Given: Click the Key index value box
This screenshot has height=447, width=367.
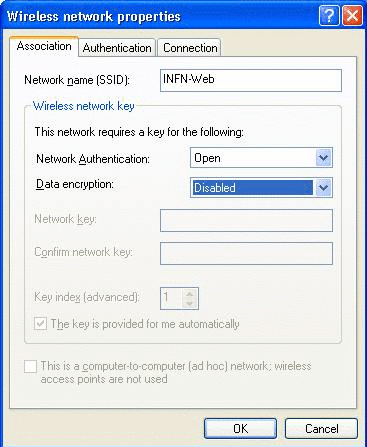Looking at the screenshot, I should (x=171, y=298).
